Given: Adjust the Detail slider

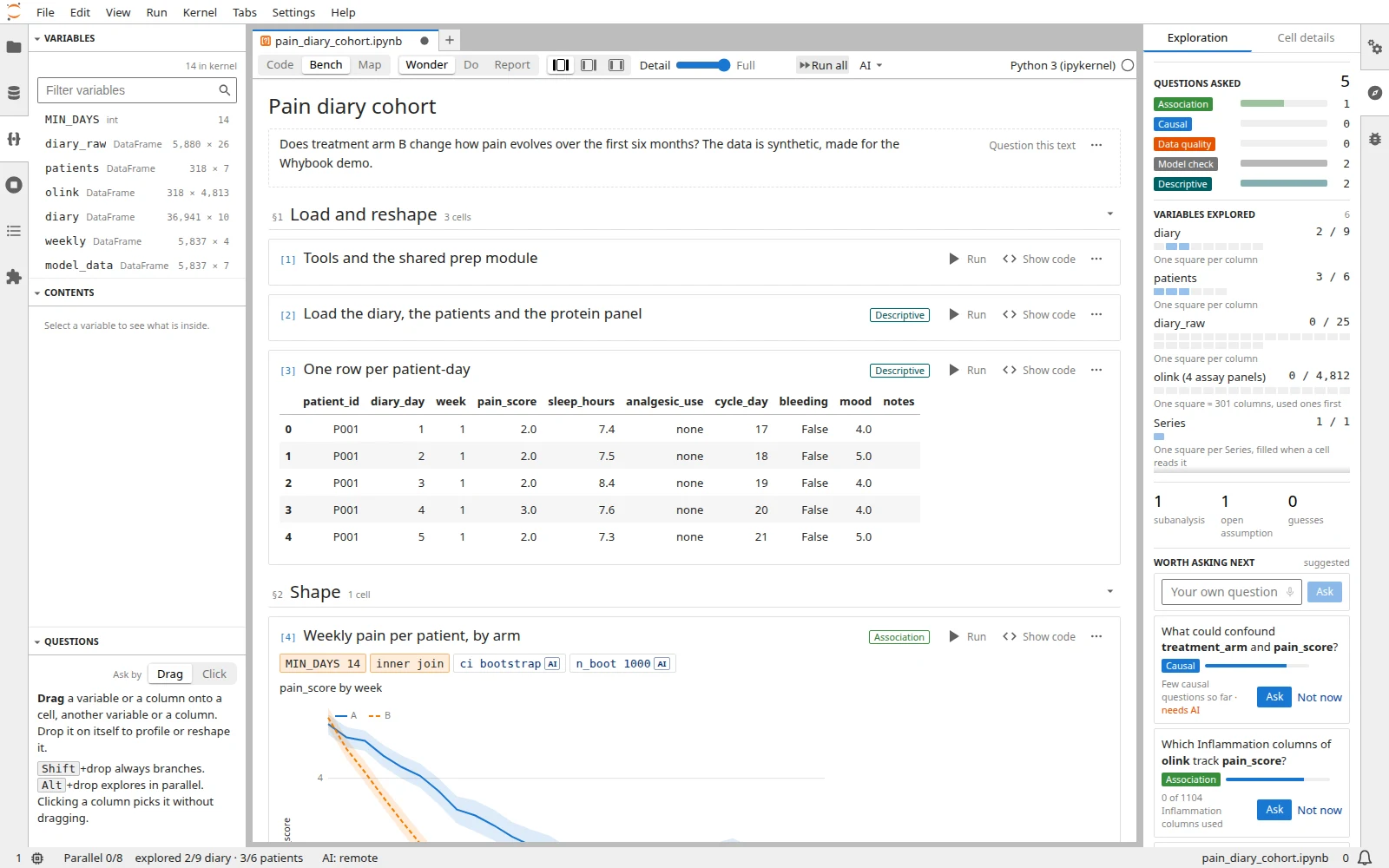Looking at the screenshot, I should click(703, 65).
